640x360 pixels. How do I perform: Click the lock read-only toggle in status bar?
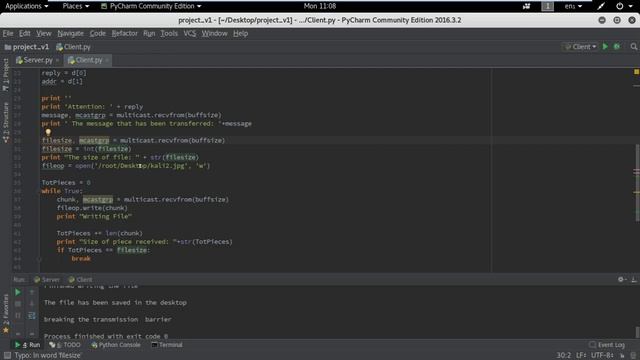622,356
